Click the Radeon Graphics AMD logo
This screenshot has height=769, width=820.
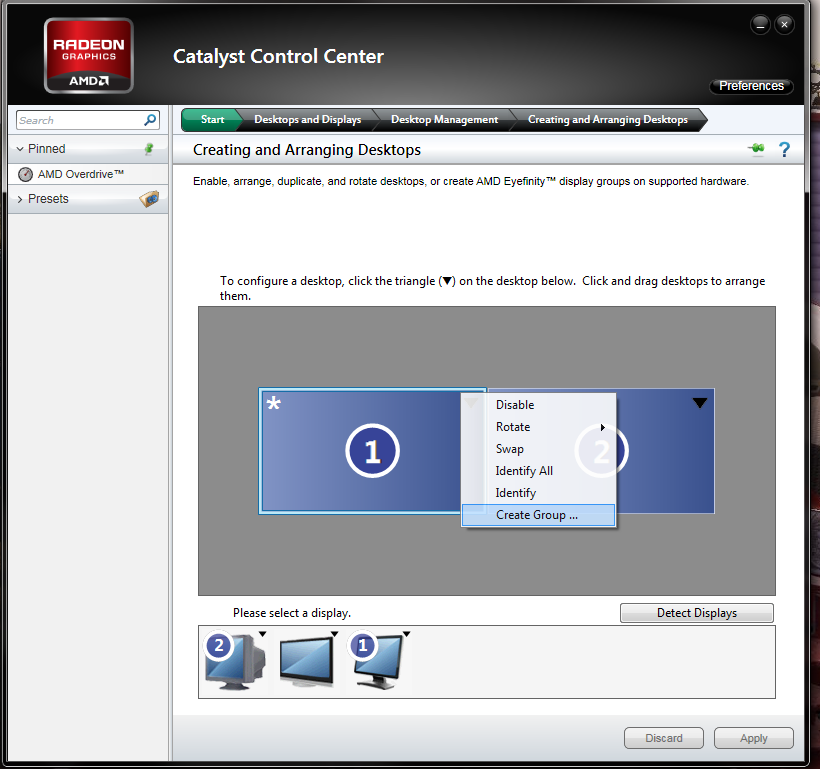(x=89, y=55)
